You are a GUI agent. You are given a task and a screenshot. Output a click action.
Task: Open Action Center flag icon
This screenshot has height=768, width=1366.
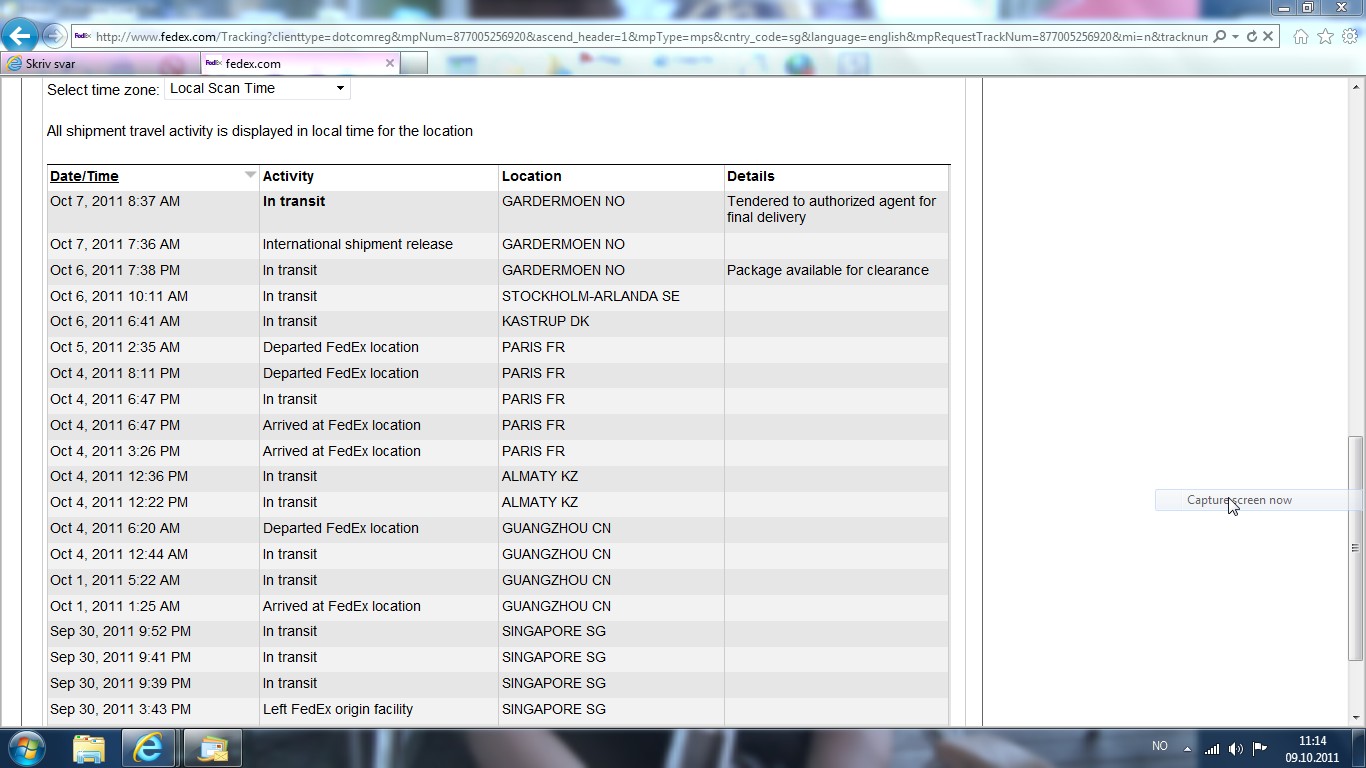click(x=1260, y=748)
